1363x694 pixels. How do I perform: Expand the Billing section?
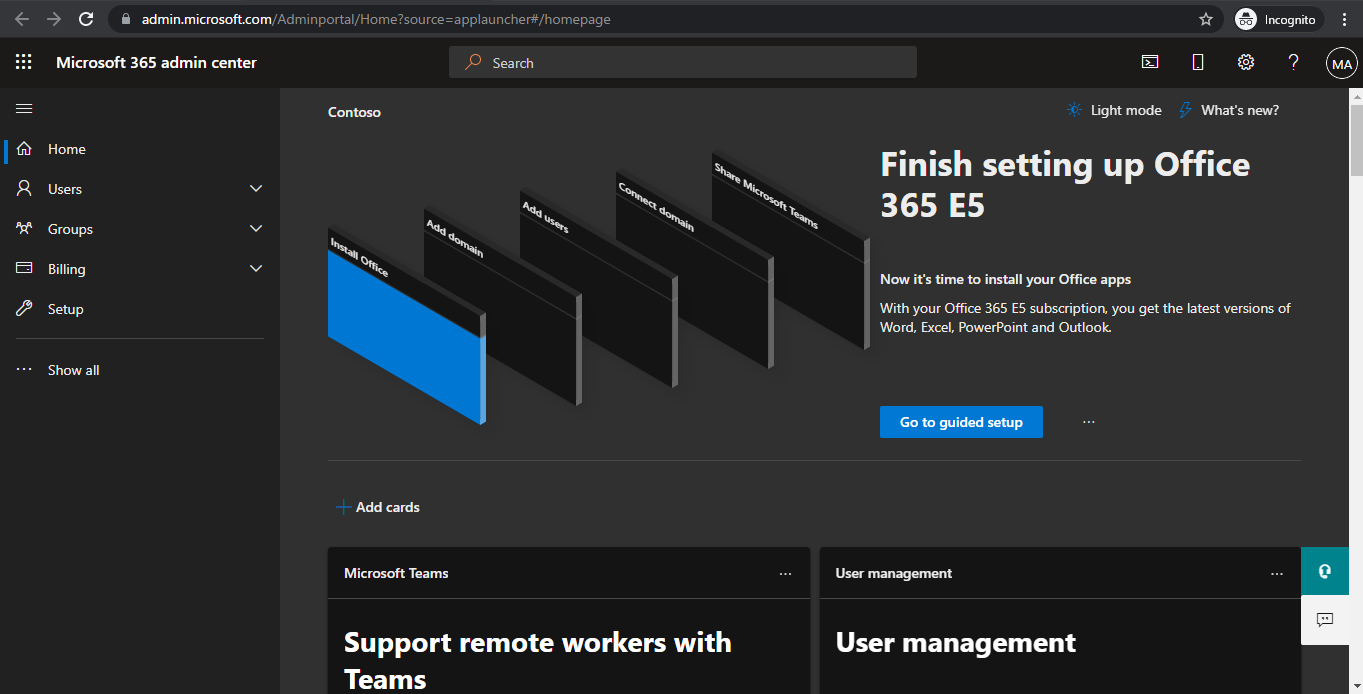click(255, 268)
